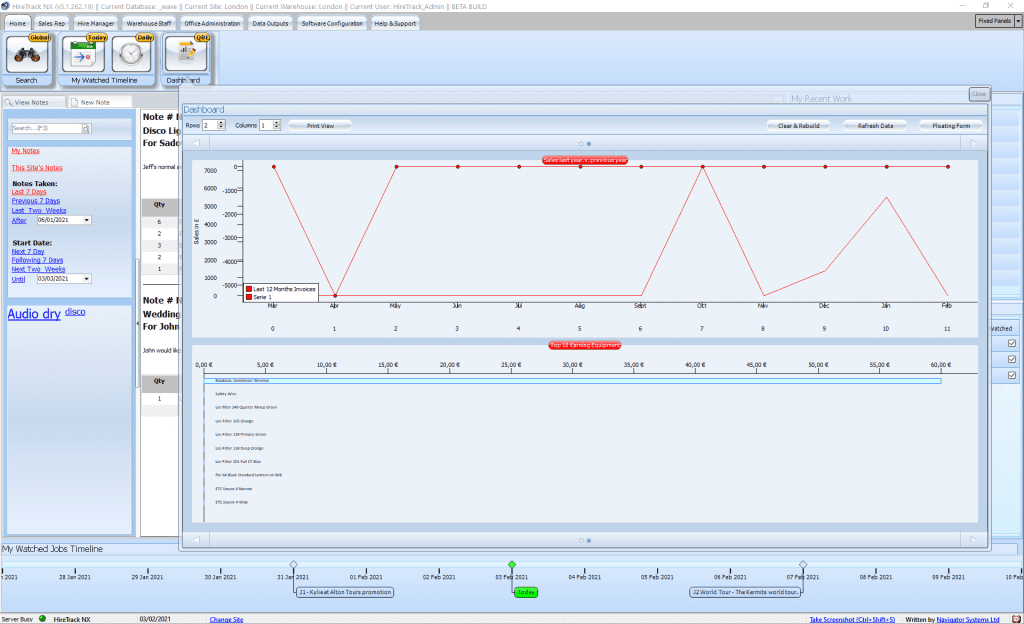The height and width of the screenshot is (624, 1024).
Task: Open the Audio dry tag link
Action: (x=34, y=314)
